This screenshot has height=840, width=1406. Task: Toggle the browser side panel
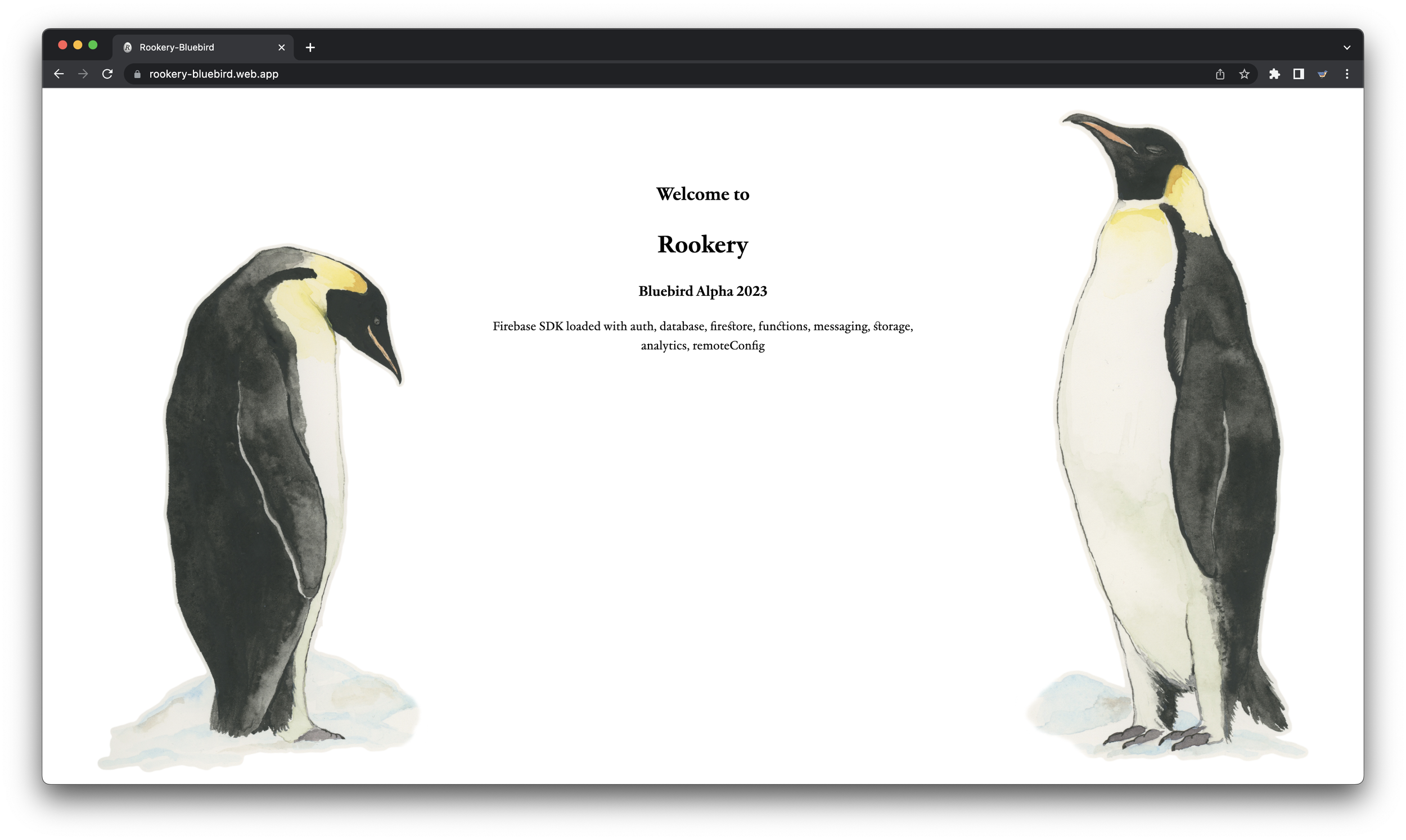tap(1299, 74)
